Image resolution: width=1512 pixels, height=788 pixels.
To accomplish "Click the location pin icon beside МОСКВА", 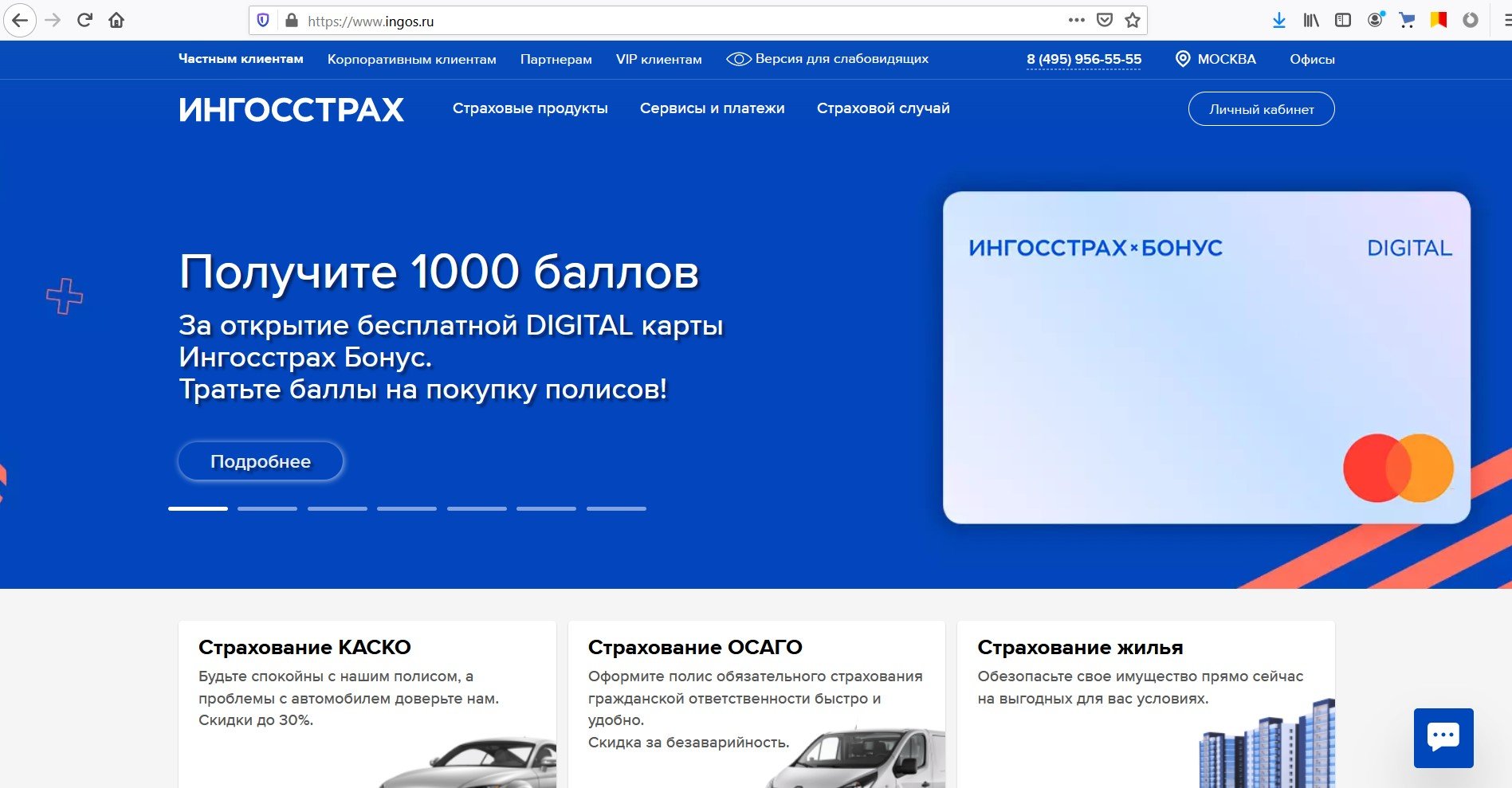I will (1183, 59).
